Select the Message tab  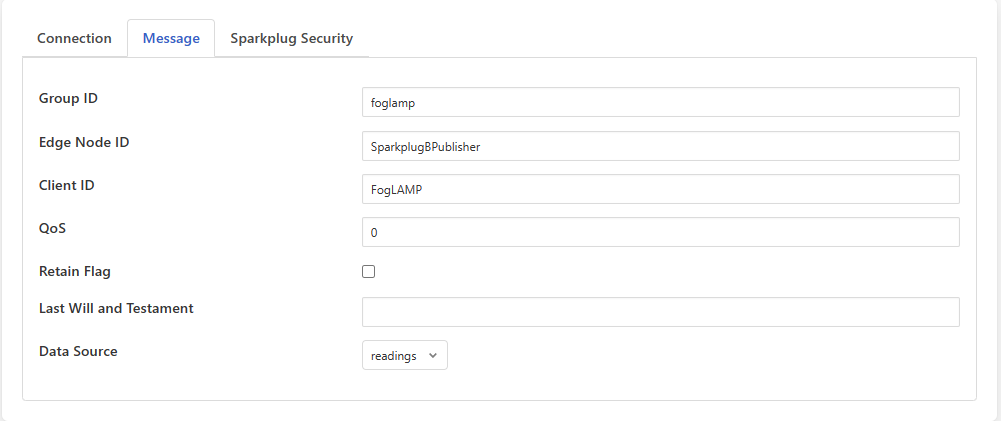(x=171, y=38)
